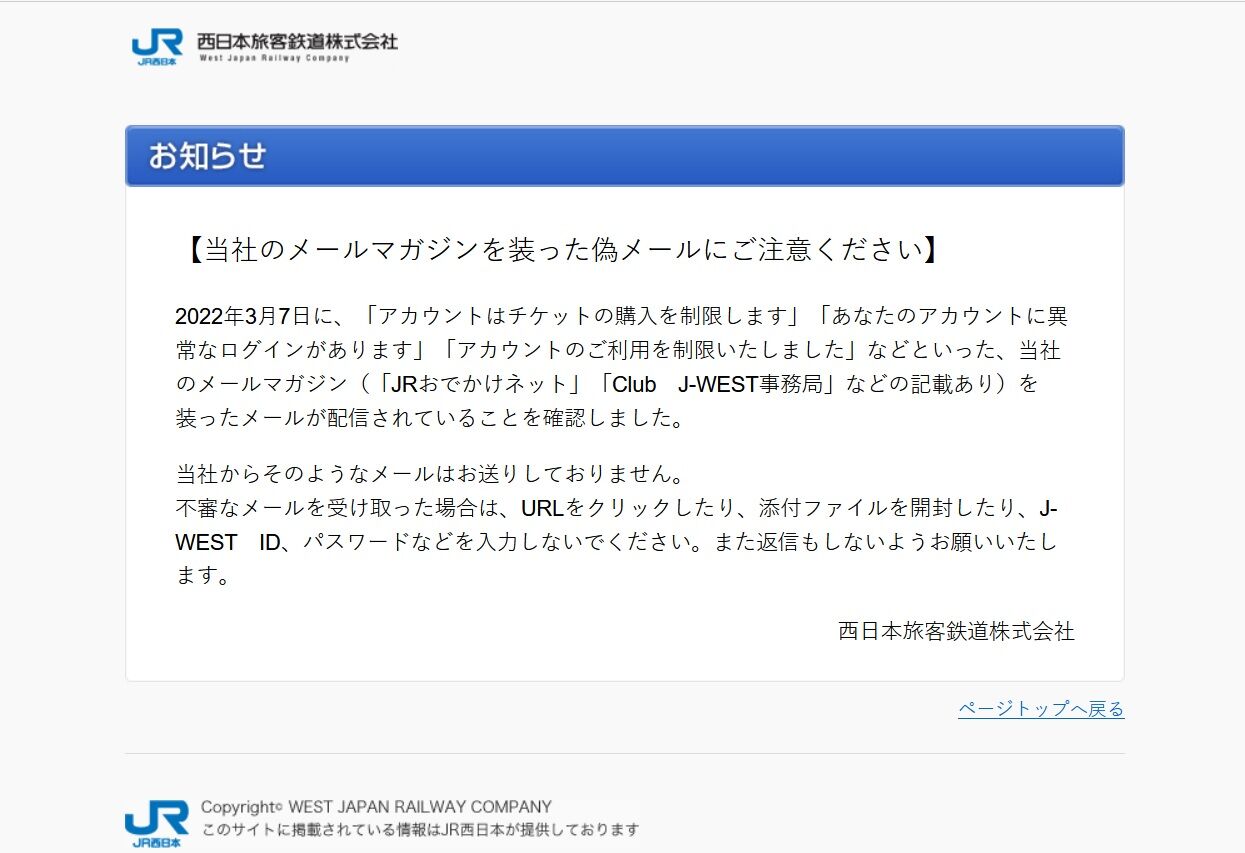
Task: Click the footer JR West logo
Action: (157, 824)
